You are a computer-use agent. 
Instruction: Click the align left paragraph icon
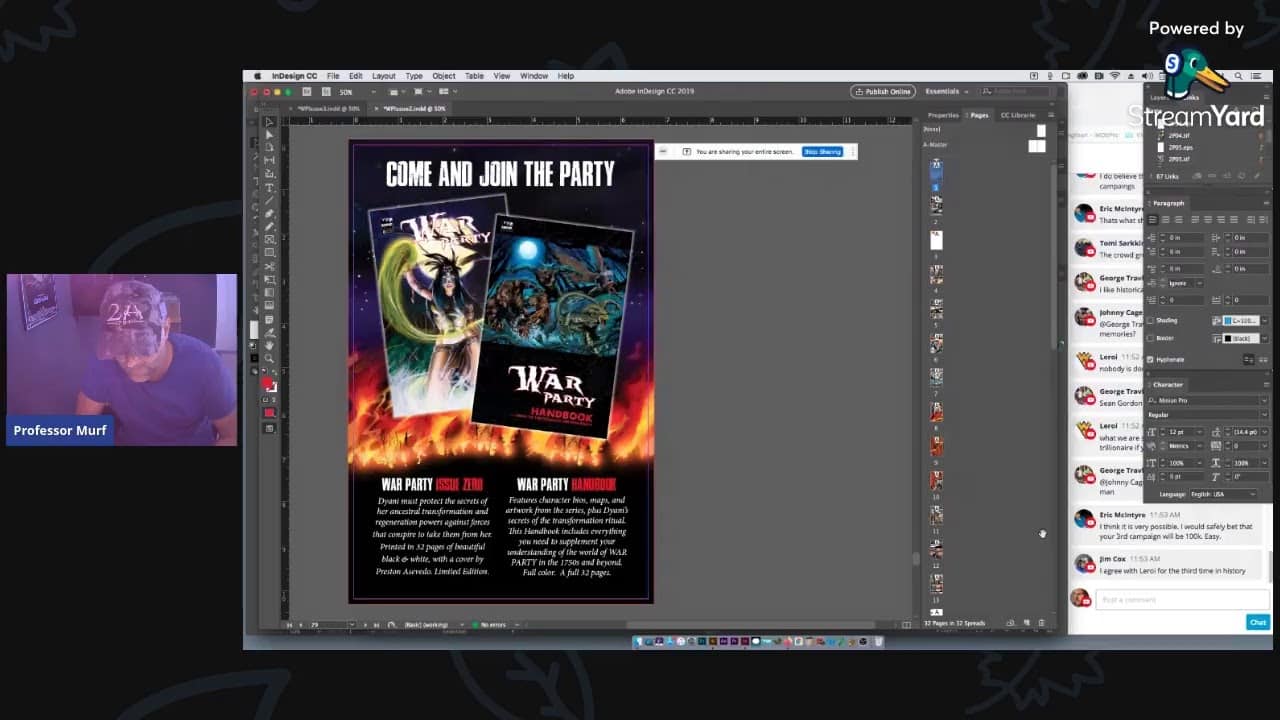coord(1153,220)
